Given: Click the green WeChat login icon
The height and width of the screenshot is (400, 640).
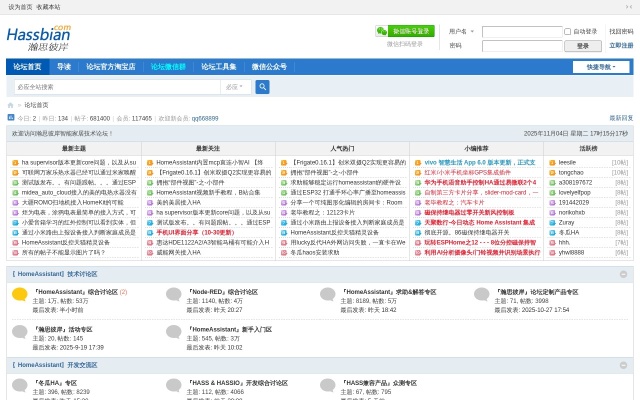Looking at the screenshot, I should pos(381,31).
